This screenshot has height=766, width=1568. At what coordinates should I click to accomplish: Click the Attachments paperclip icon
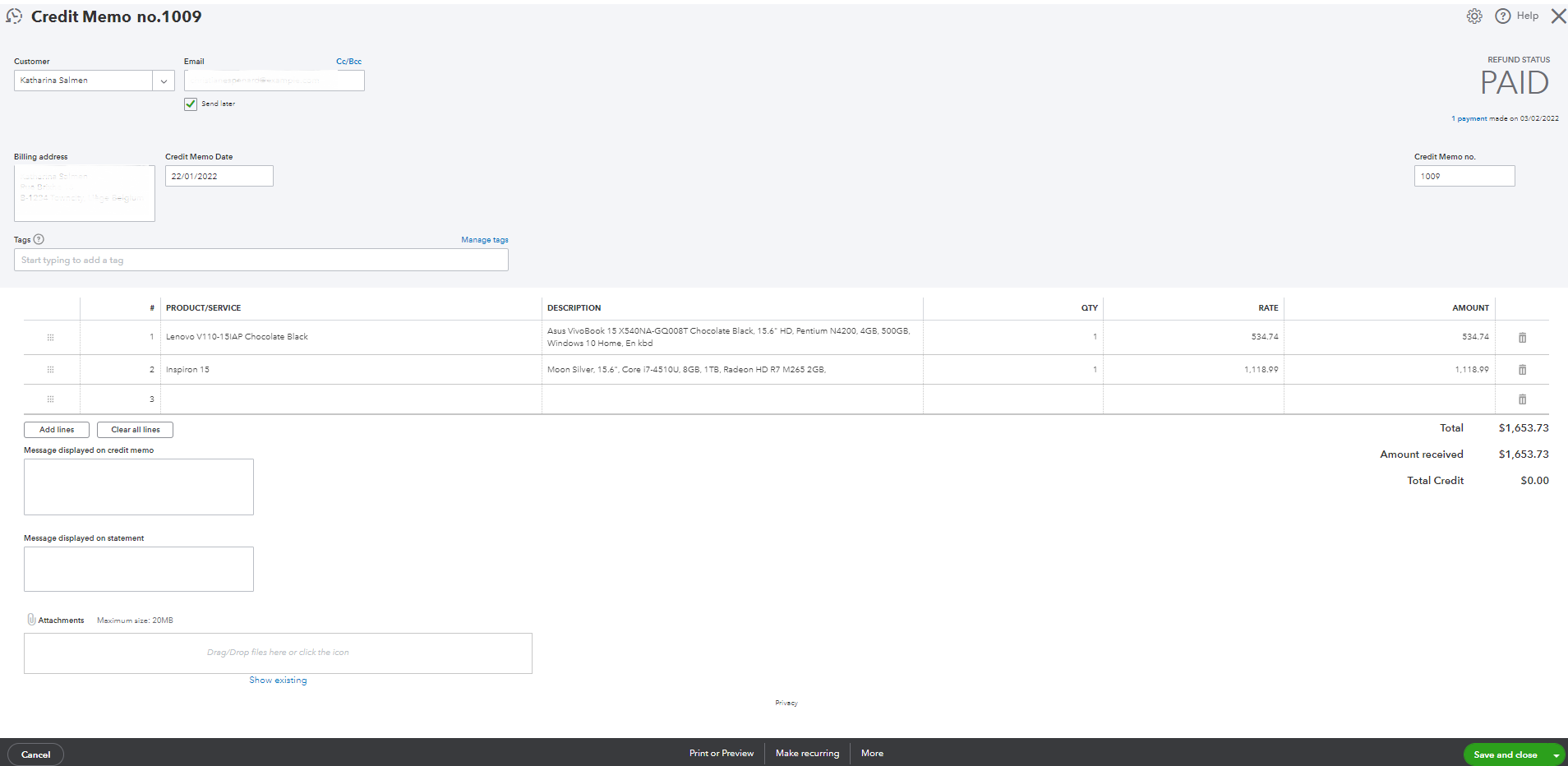coord(31,620)
